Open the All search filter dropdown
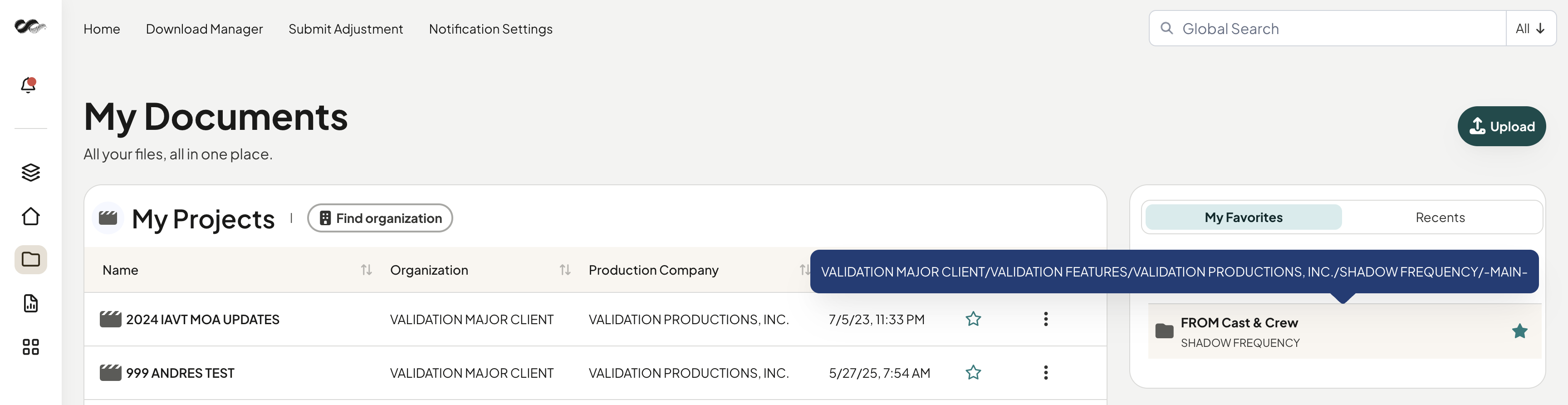The height and width of the screenshot is (405, 1568). pos(1530,29)
